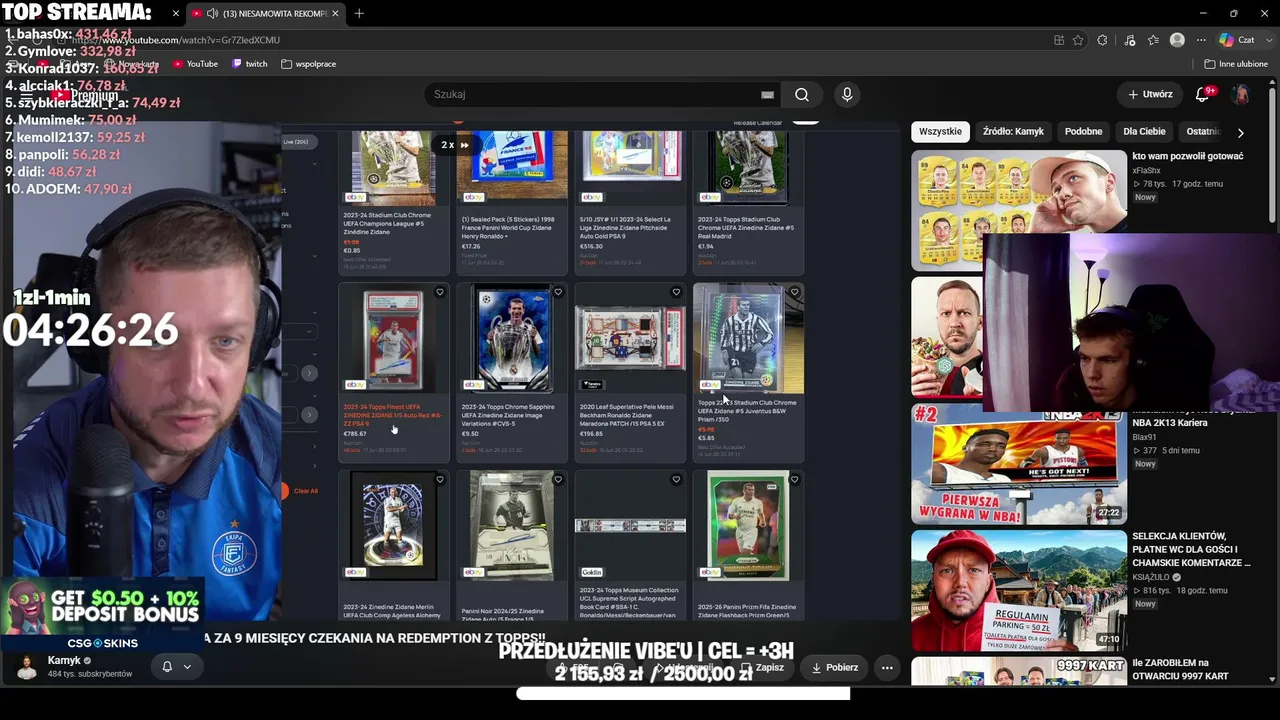Image resolution: width=1280 pixels, height=720 pixels.
Task: Open the 9997 KART video thumbnail
Action: (1018, 670)
